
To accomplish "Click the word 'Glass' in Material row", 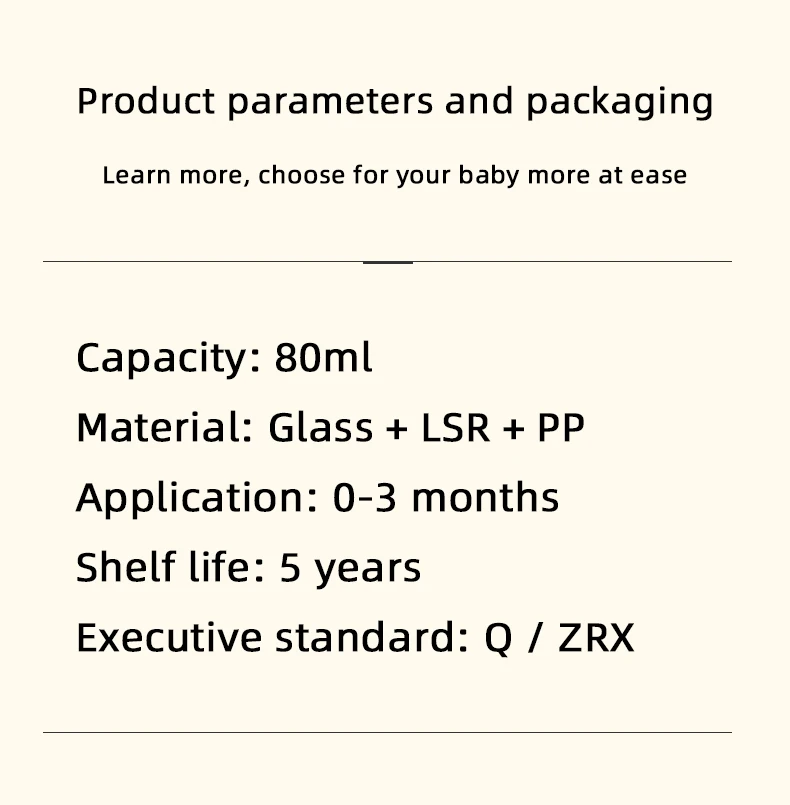I will coord(320,428).
